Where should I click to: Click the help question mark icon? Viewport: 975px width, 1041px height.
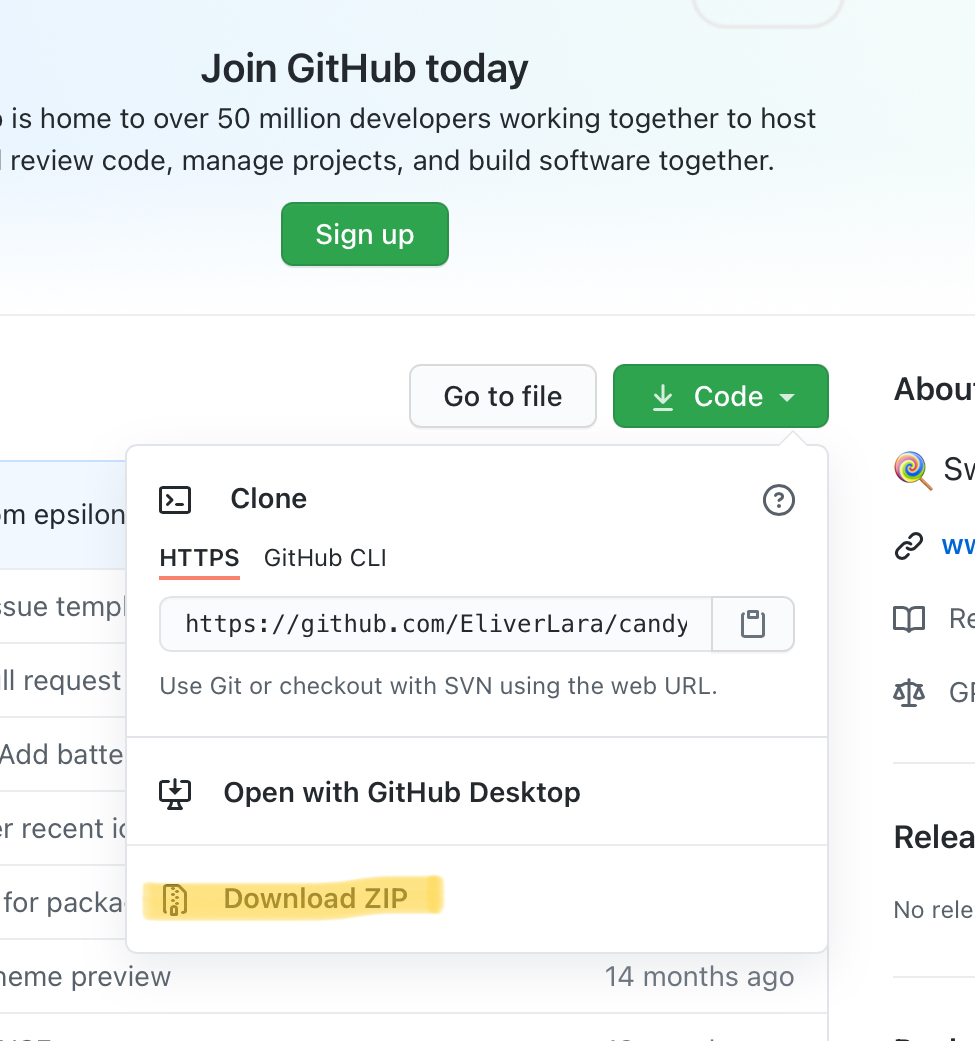[x=778, y=499]
